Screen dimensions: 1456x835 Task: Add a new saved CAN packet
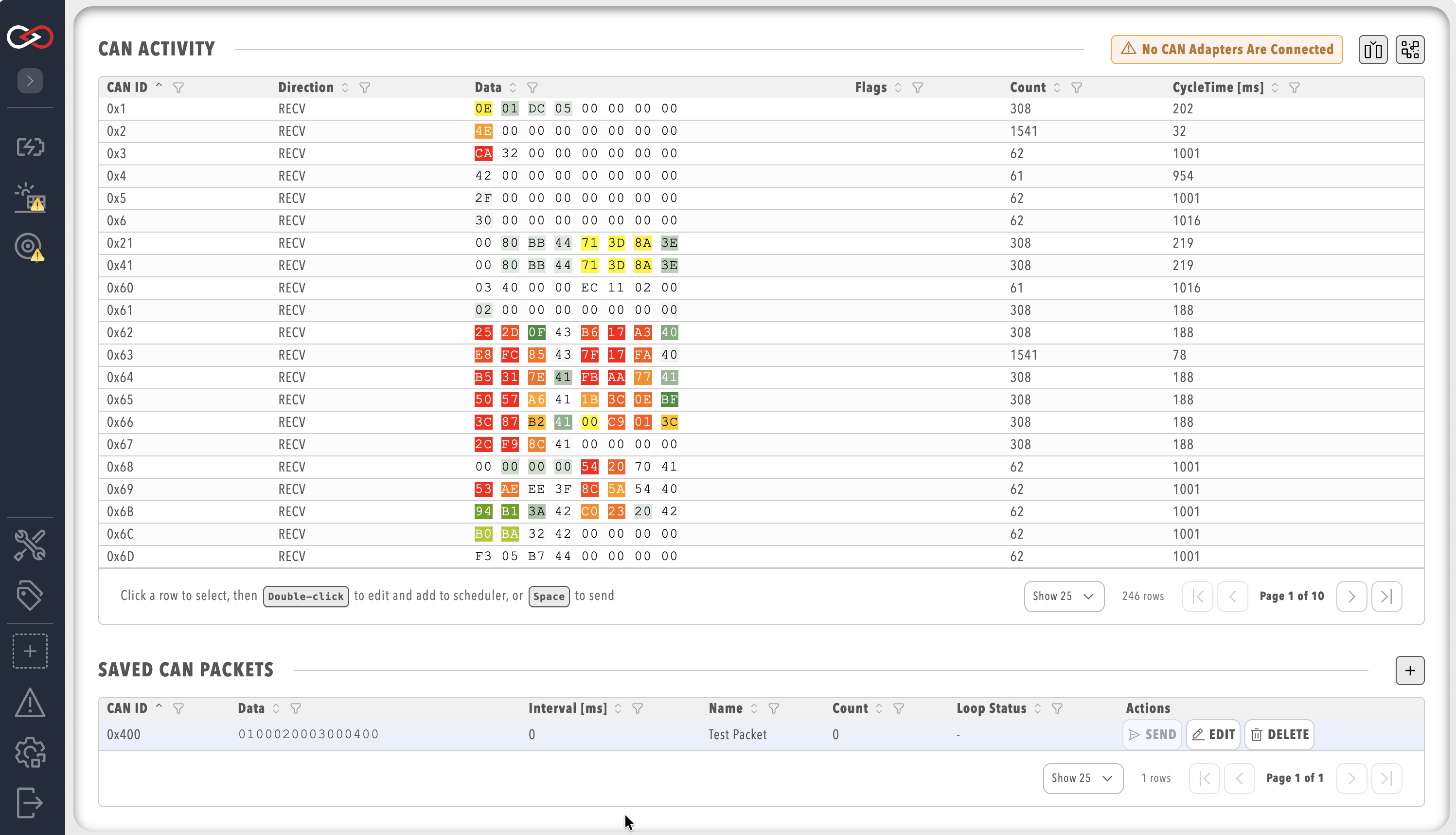(x=1410, y=671)
